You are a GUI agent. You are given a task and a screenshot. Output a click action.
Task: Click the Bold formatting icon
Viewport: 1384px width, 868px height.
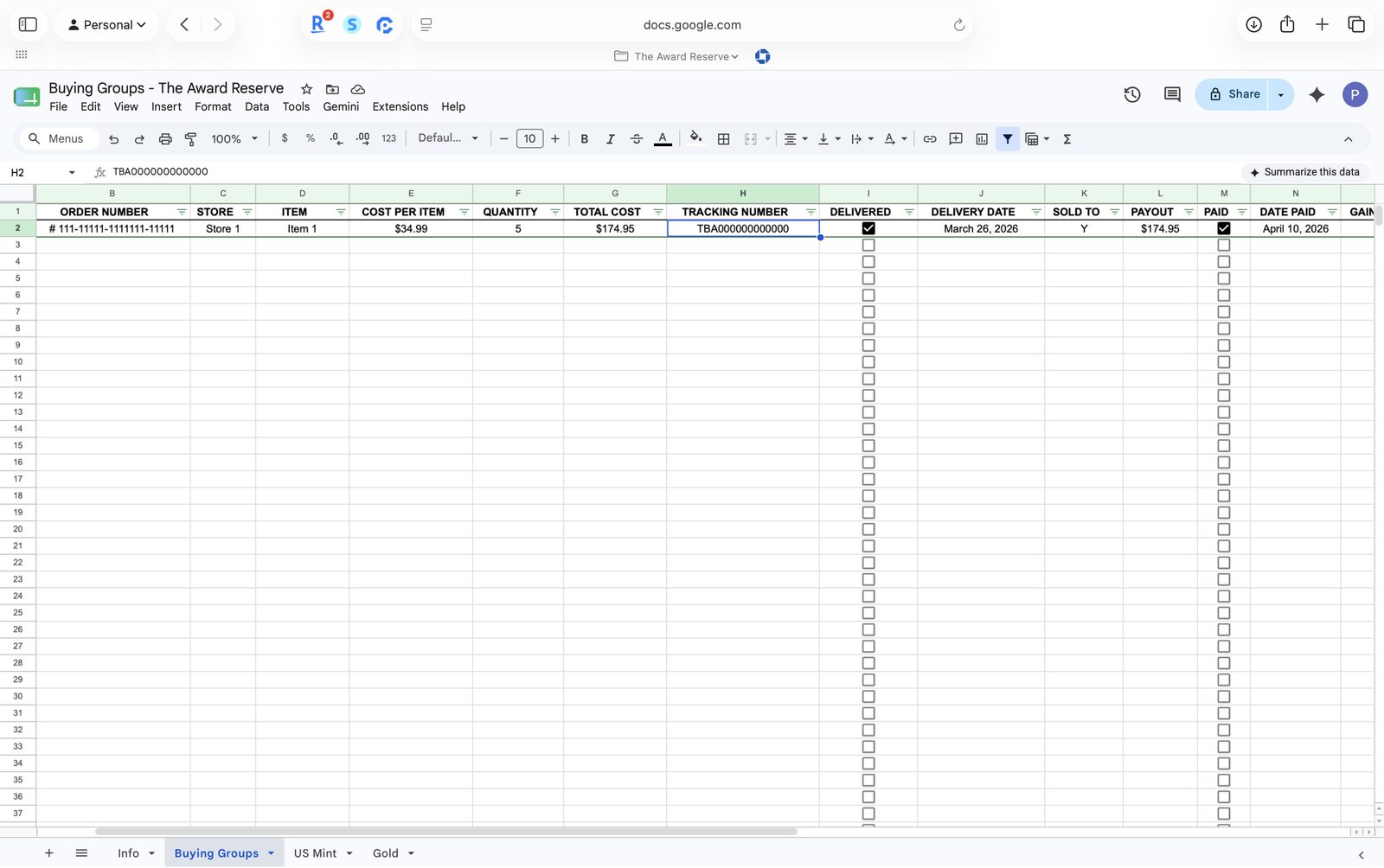pyautogui.click(x=584, y=138)
